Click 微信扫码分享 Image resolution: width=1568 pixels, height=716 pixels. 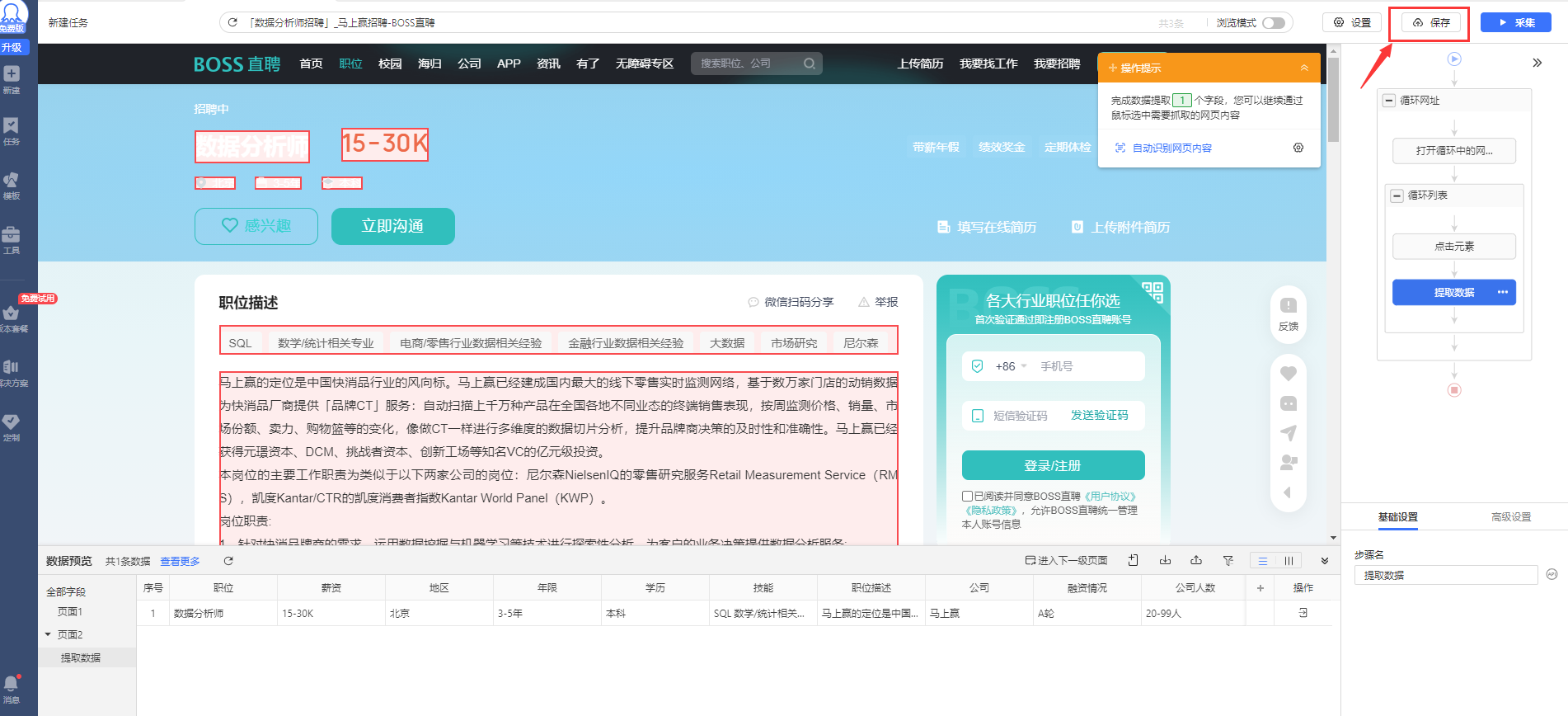coord(791,302)
